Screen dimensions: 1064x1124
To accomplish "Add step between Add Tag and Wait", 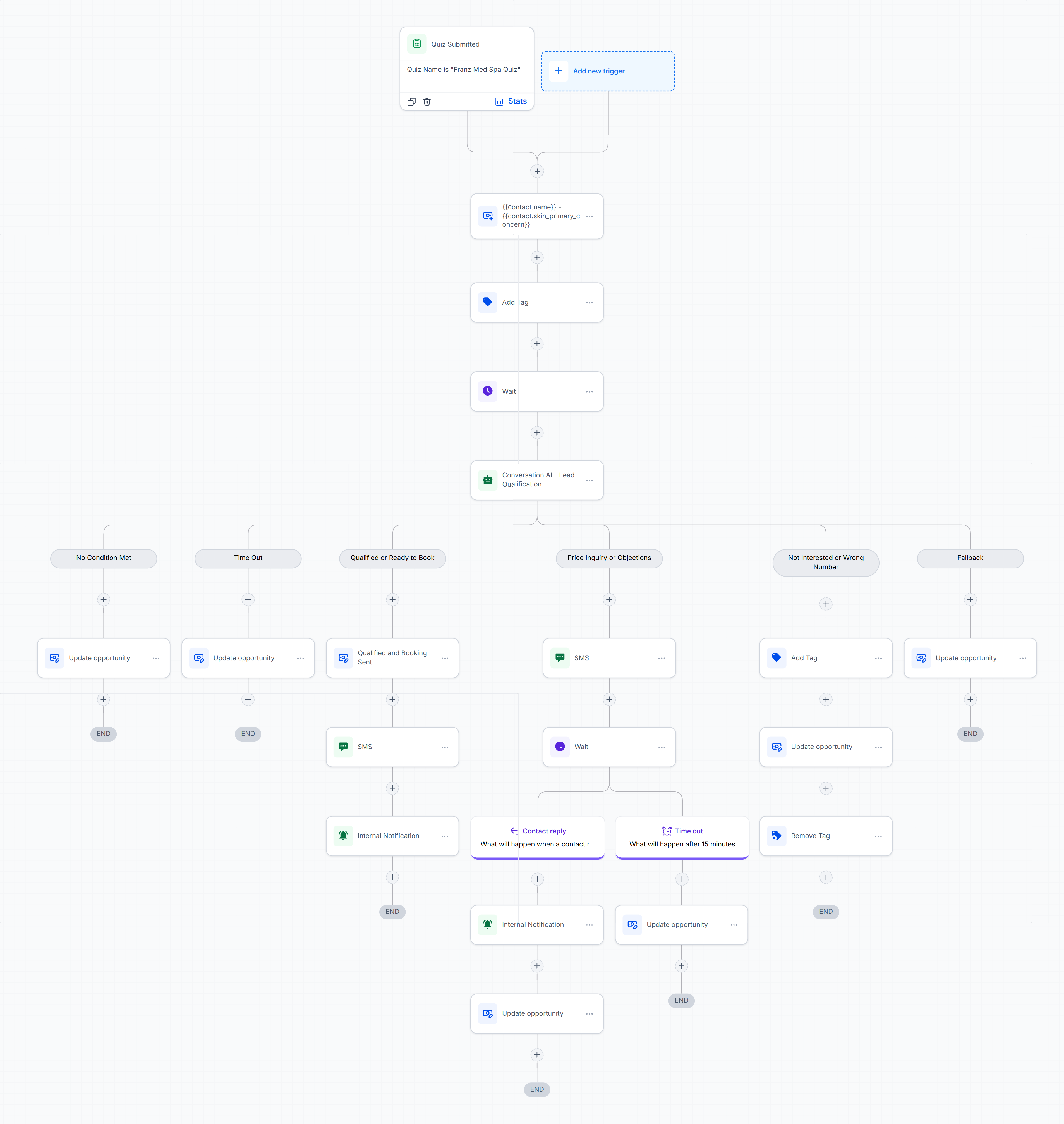I will pyautogui.click(x=537, y=344).
